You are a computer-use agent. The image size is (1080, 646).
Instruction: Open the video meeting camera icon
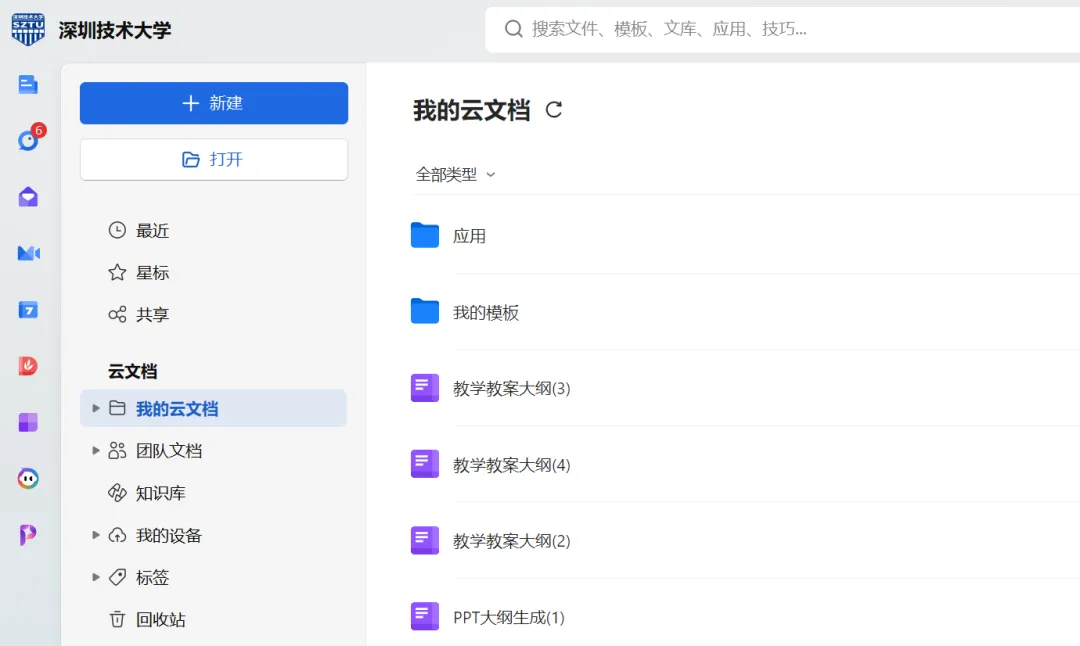tap(28, 253)
